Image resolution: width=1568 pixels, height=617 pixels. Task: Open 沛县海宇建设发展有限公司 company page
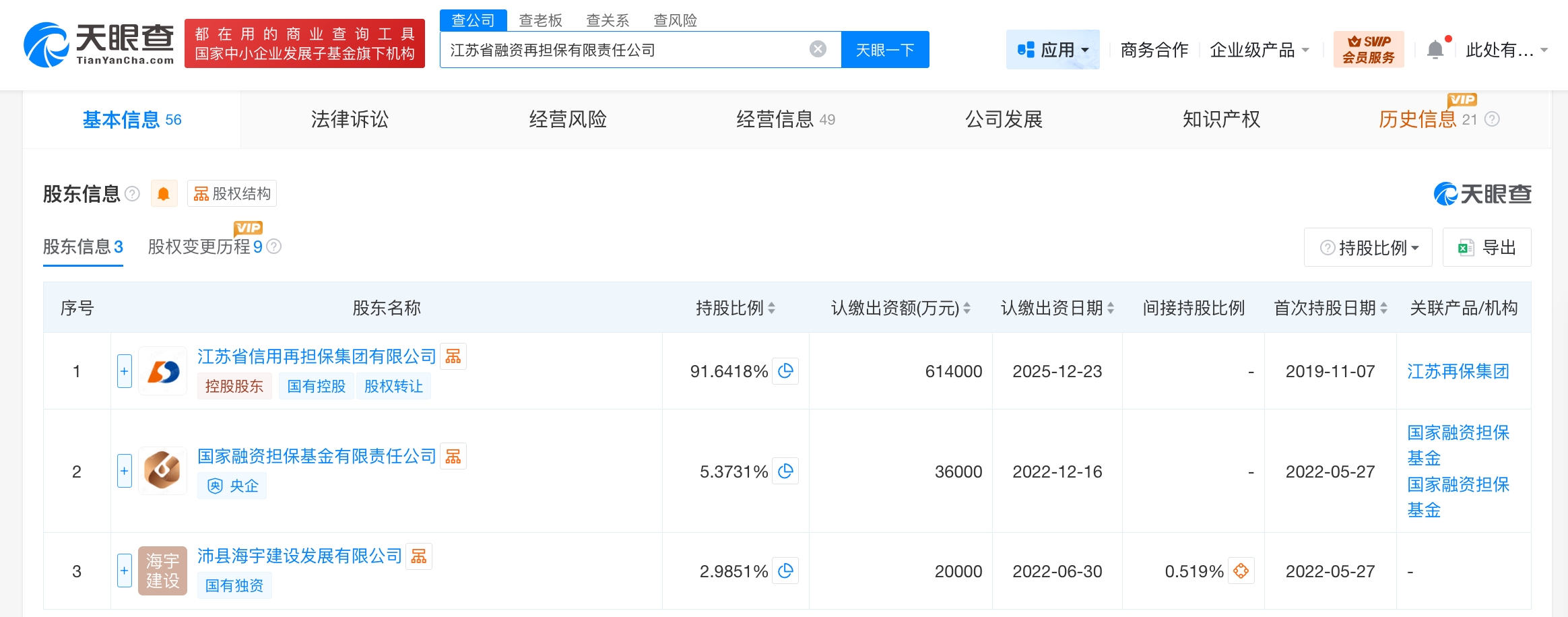300,556
